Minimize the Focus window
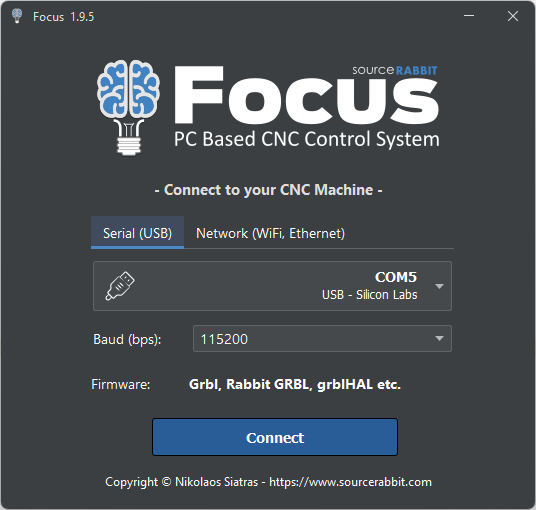 469,16
